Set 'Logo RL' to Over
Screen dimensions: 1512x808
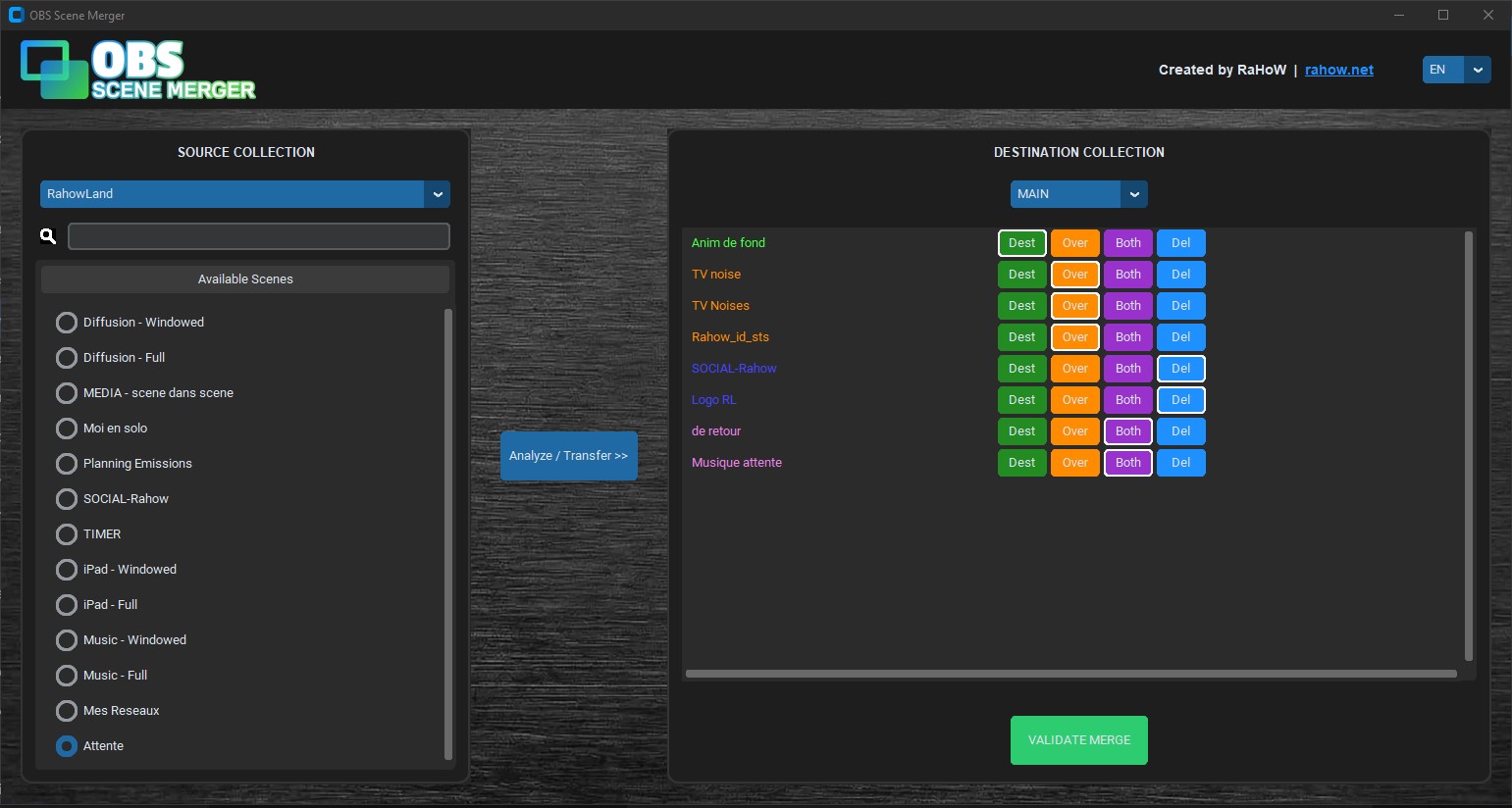pos(1074,399)
